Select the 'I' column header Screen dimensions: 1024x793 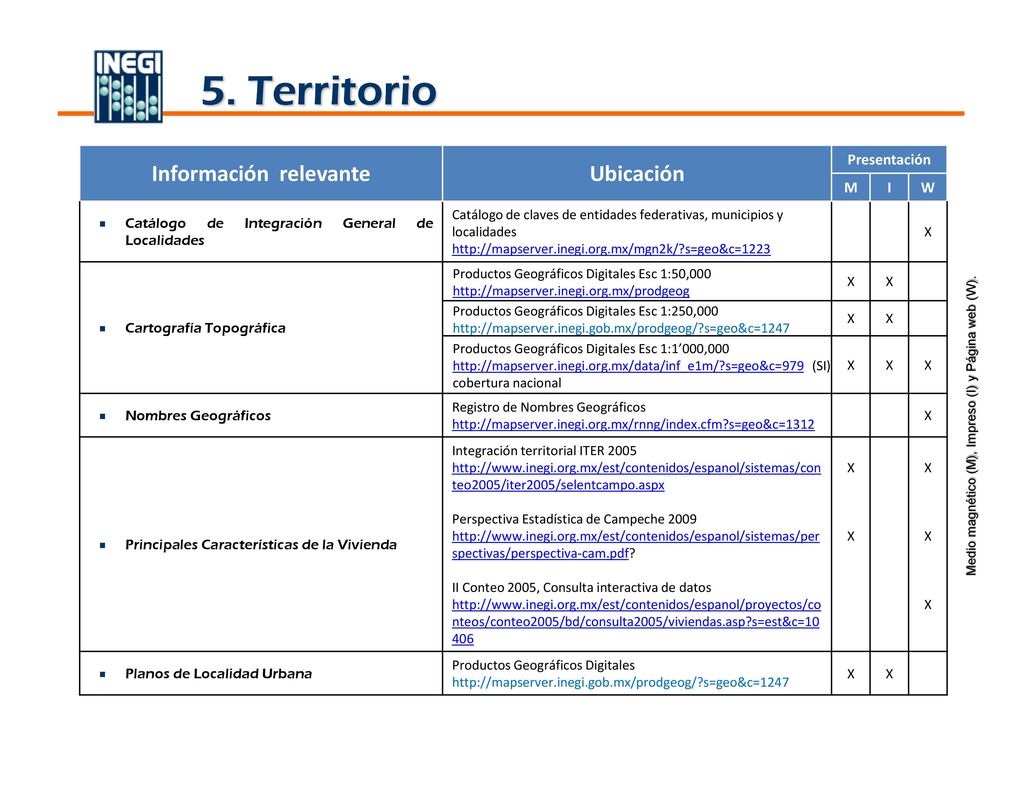tap(889, 188)
